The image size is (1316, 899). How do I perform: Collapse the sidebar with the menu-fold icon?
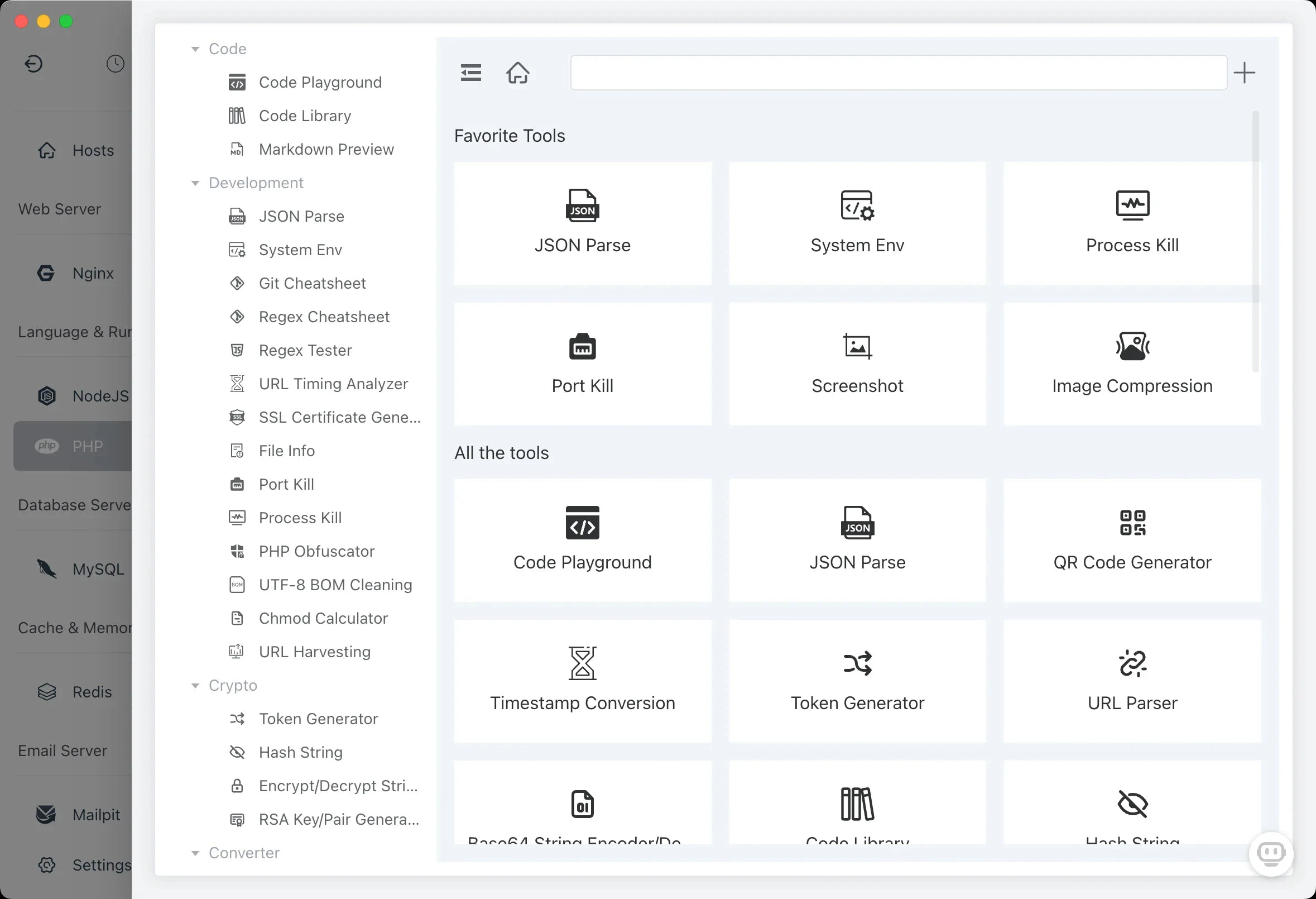click(470, 73)
